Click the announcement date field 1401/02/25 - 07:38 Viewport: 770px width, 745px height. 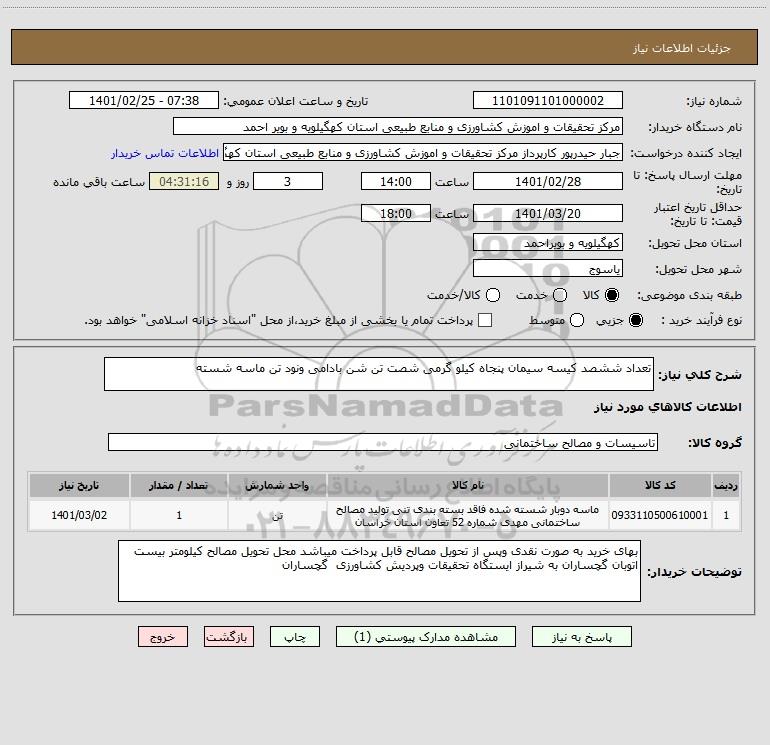(144, 101)
